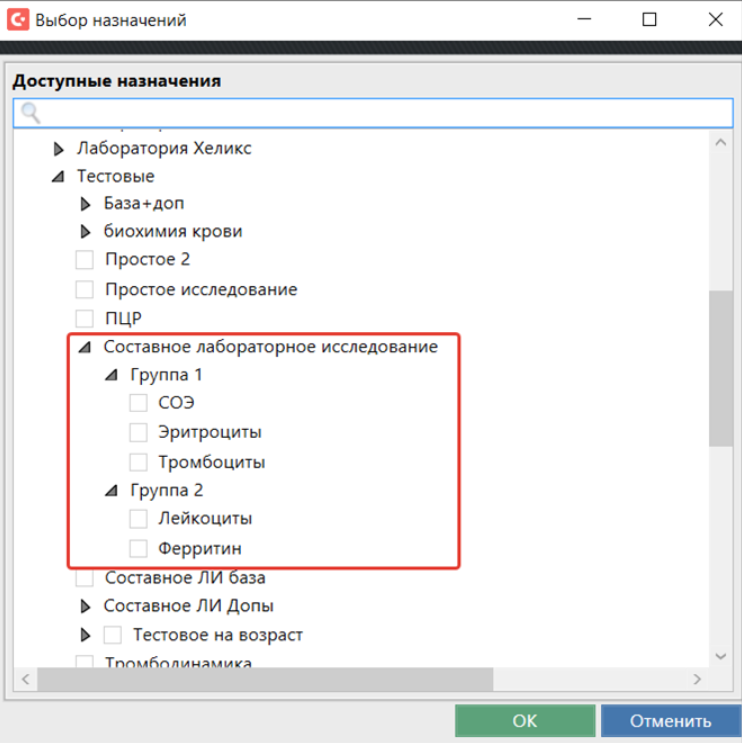
Task: Select the Тромбоциты tree item
Action: [x=210, y=462]
